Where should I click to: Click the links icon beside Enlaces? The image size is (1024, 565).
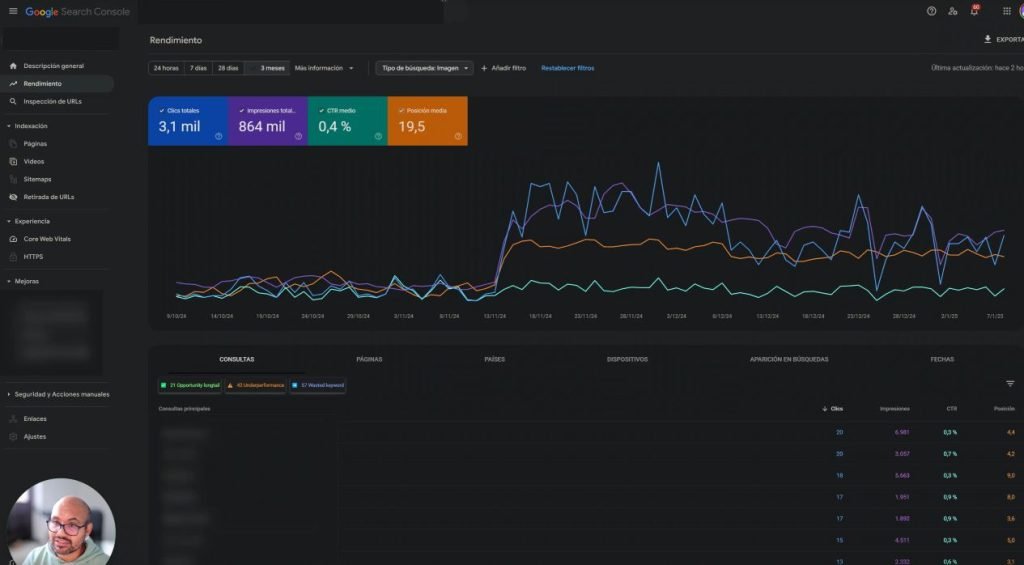point(13,419)
